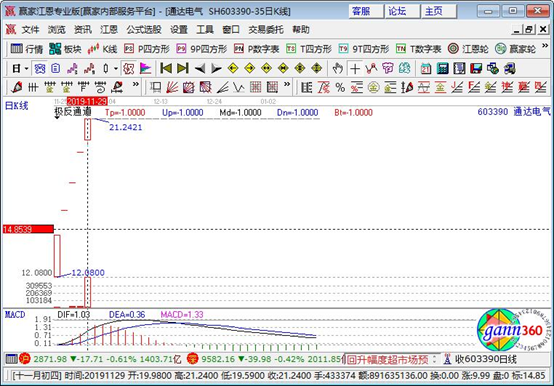Open the 9T四方形 tool

[364, 49]
